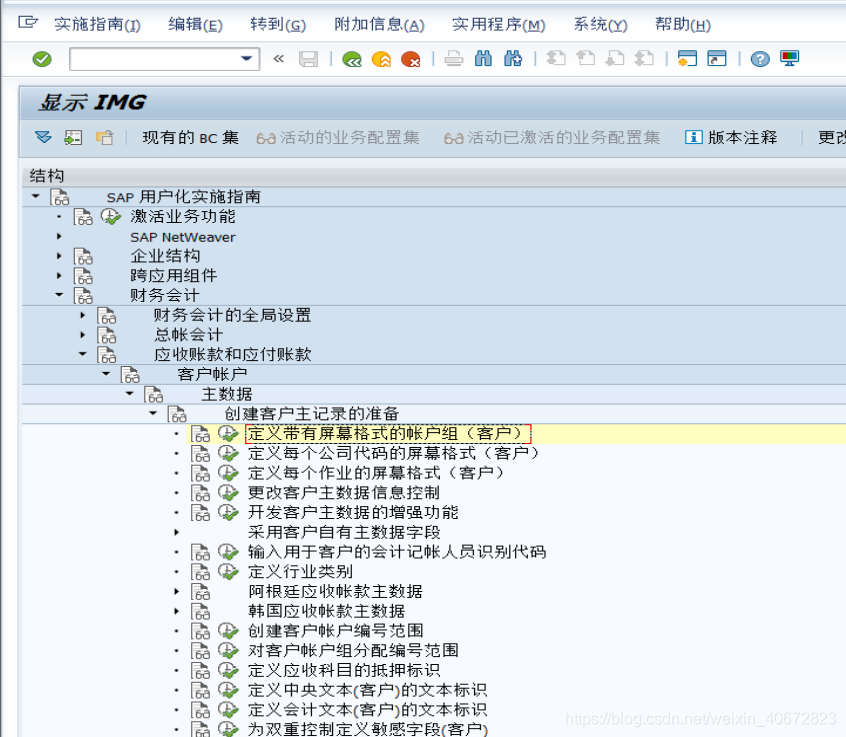Click the red Cancel icon

pos(411,59)
